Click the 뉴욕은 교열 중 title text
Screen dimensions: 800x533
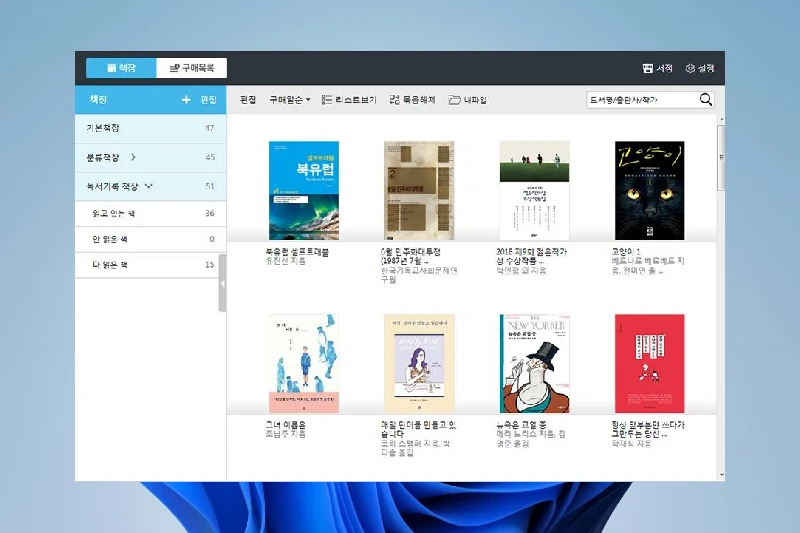(x=521, y=424)
